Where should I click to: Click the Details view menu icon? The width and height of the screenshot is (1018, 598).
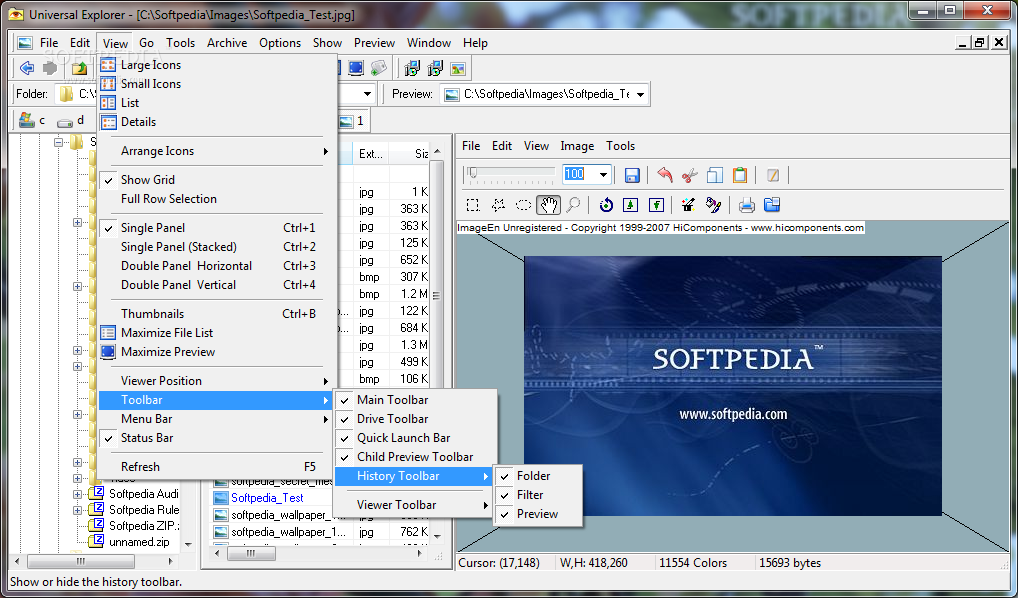[108, 122]
